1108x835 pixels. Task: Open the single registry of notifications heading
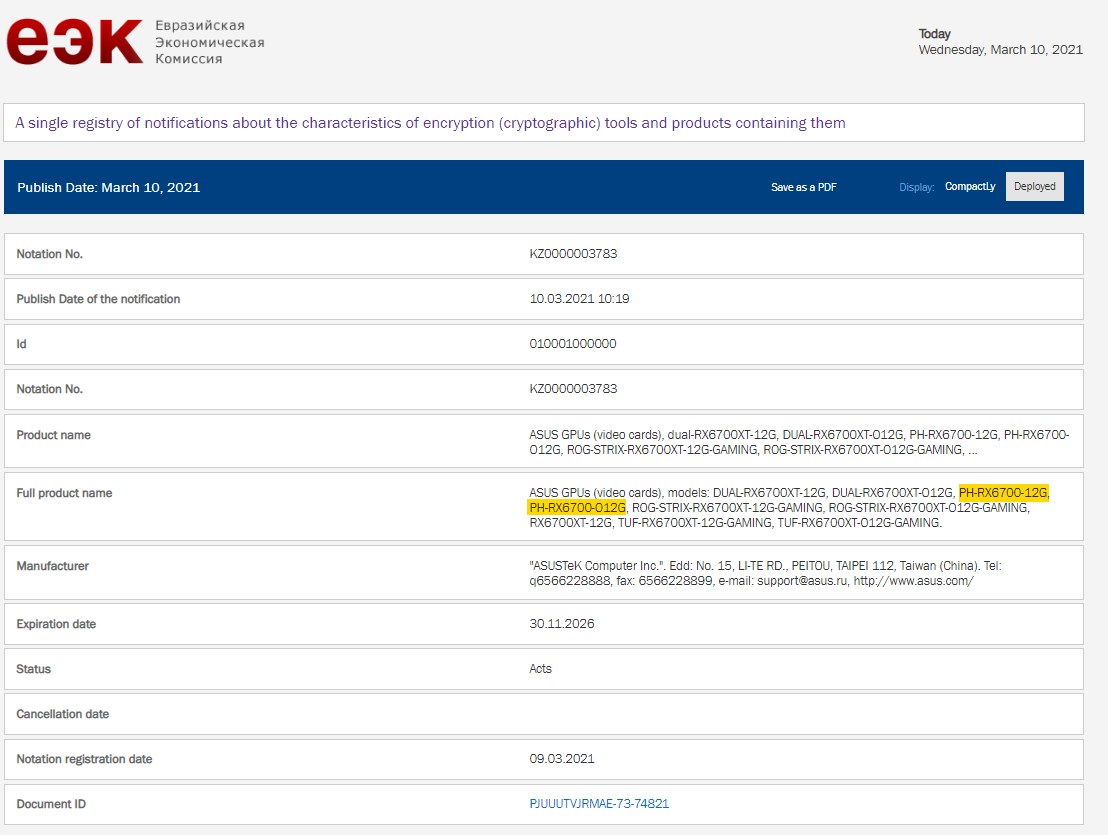(x=430, y=123)
